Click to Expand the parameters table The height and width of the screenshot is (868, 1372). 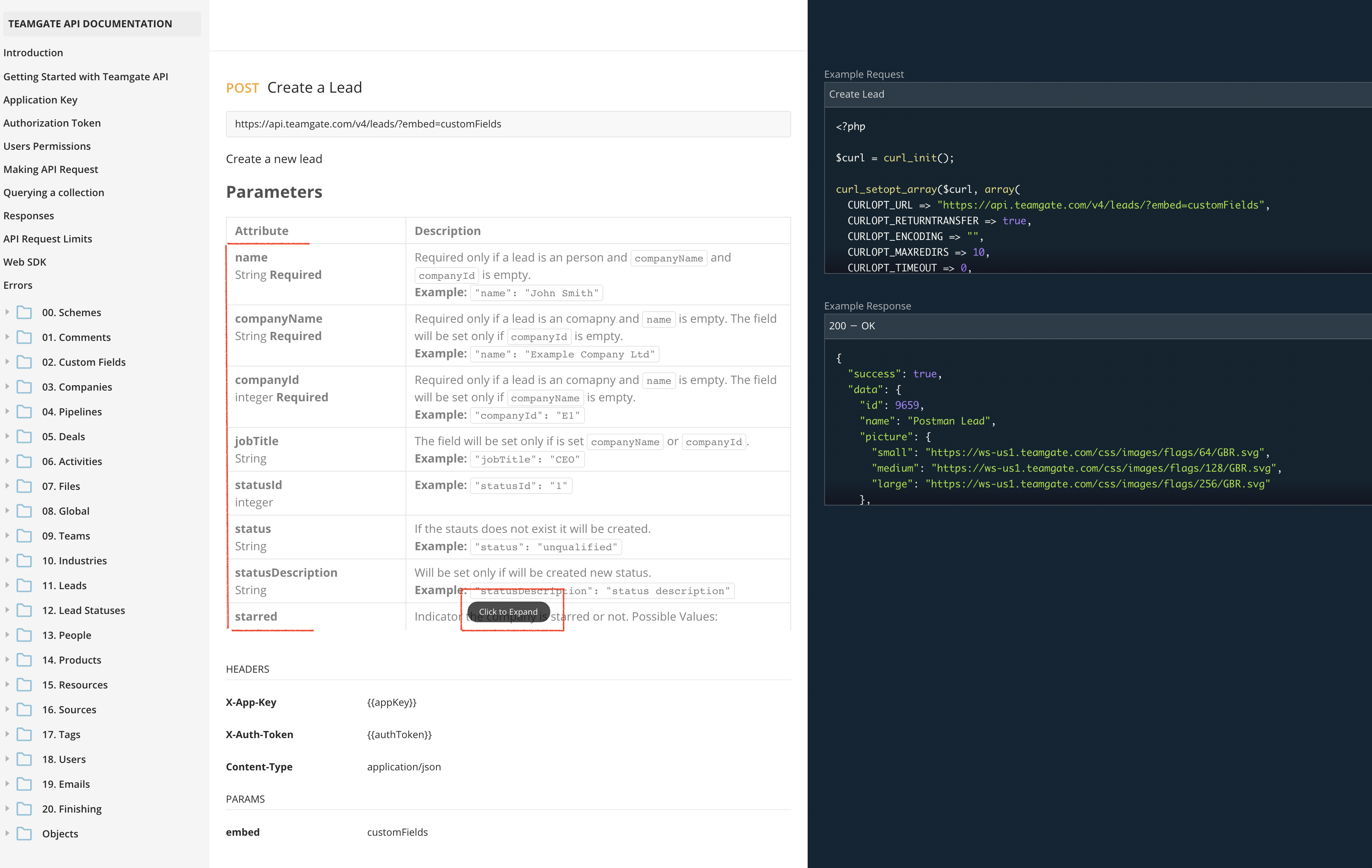(x=508, y=612)
